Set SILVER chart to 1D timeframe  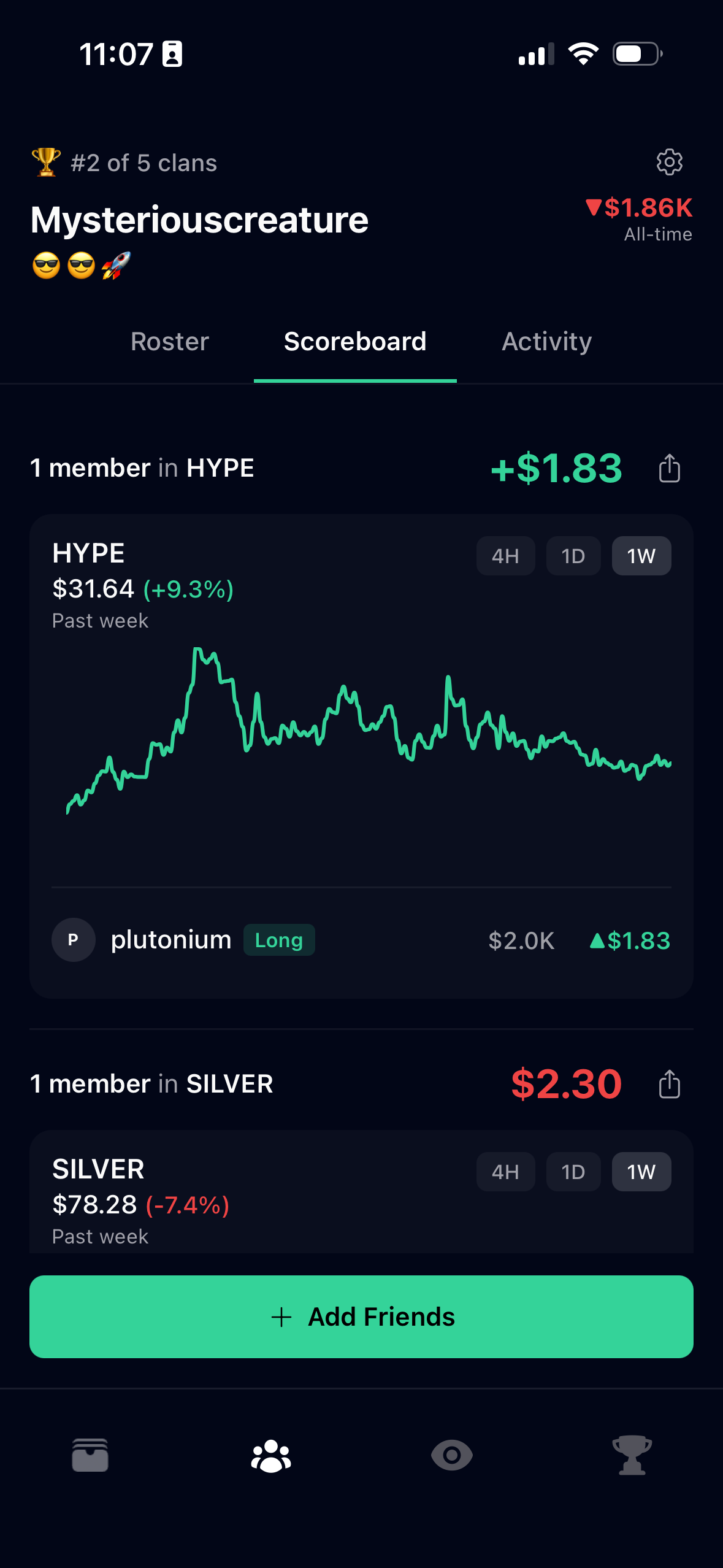[573, 1172]
